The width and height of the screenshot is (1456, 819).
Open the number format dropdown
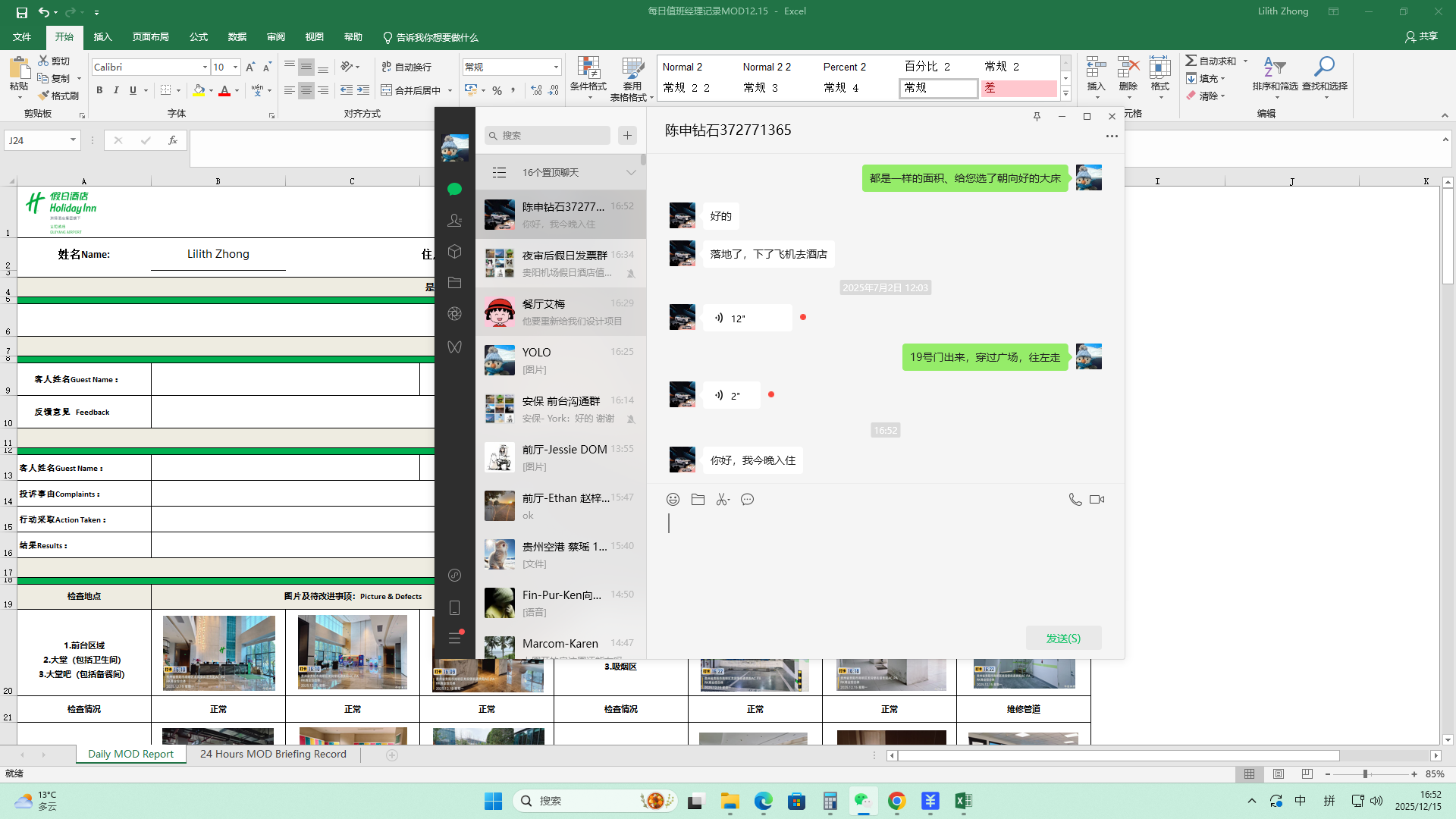coord(556,67)
